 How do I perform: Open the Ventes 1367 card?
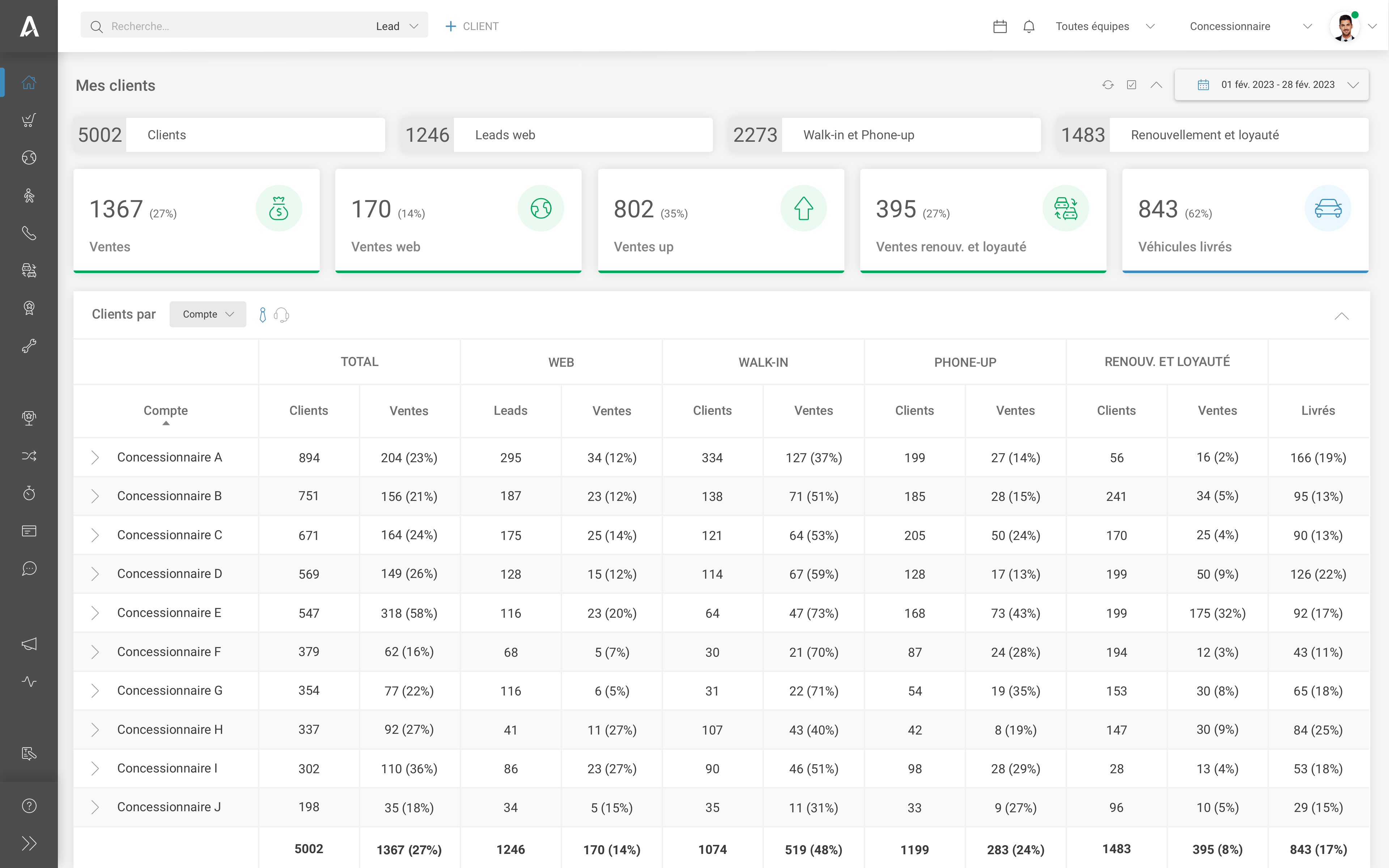coord(196,221)
